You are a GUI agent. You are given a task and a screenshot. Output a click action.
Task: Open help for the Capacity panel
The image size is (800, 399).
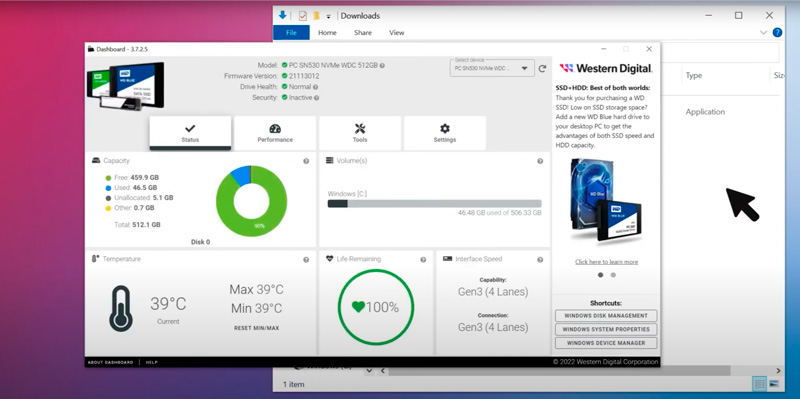click(x=306, y=161)
